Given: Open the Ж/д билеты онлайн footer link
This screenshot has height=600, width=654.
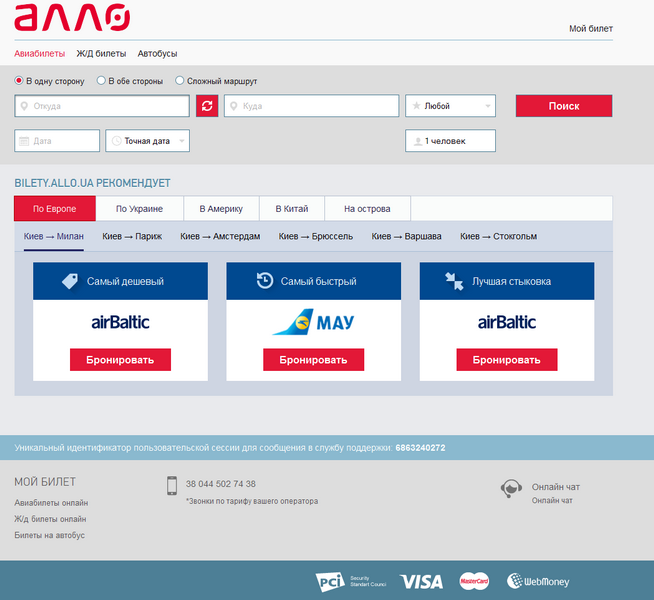Looking at the screenshot, I should point(50,519).
